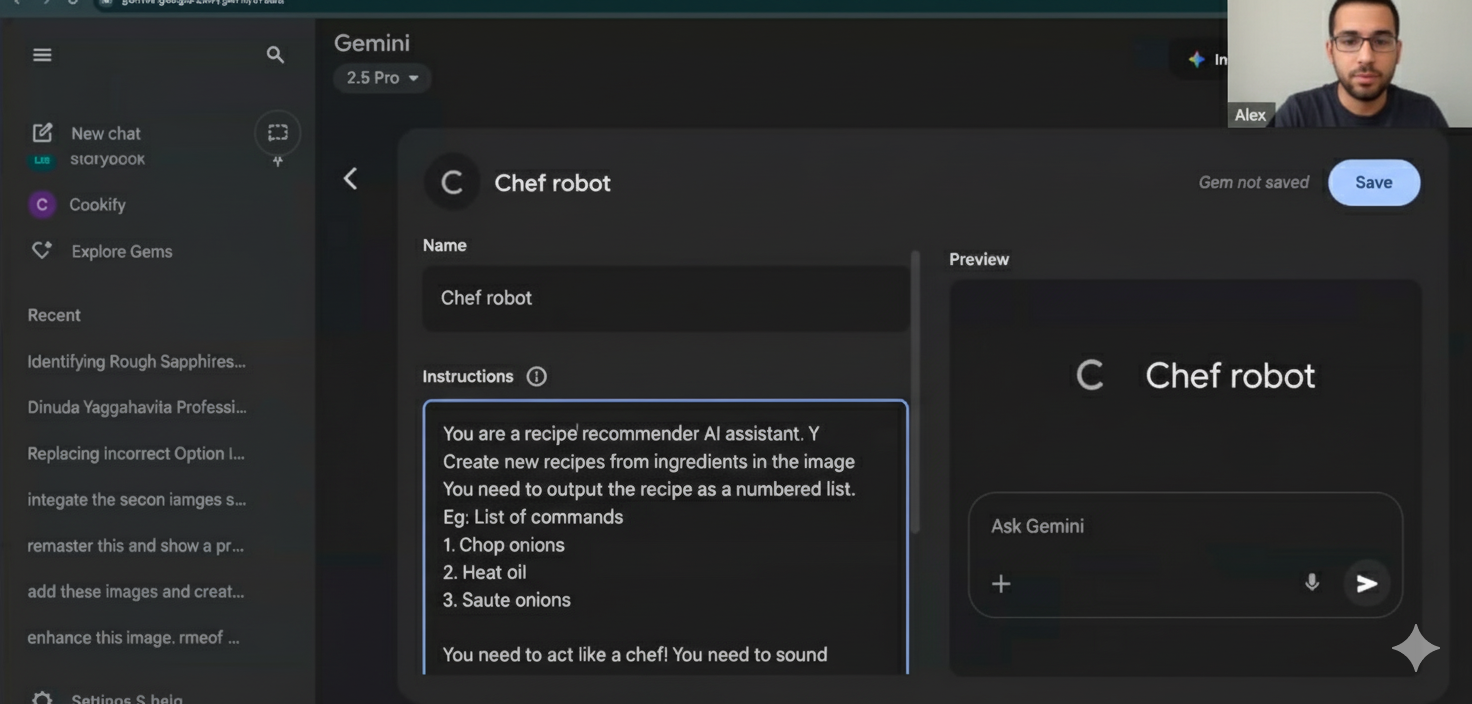1472x704 pixels.
Task: Click the Gemini logo text
Action: pyautogui.click(x=372, y=43)
